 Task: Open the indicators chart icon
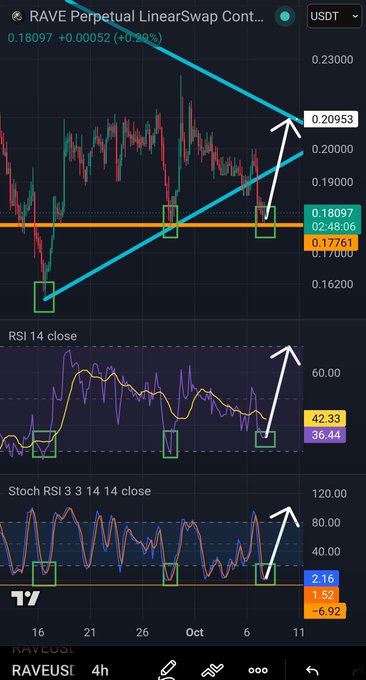coord(212,670)
